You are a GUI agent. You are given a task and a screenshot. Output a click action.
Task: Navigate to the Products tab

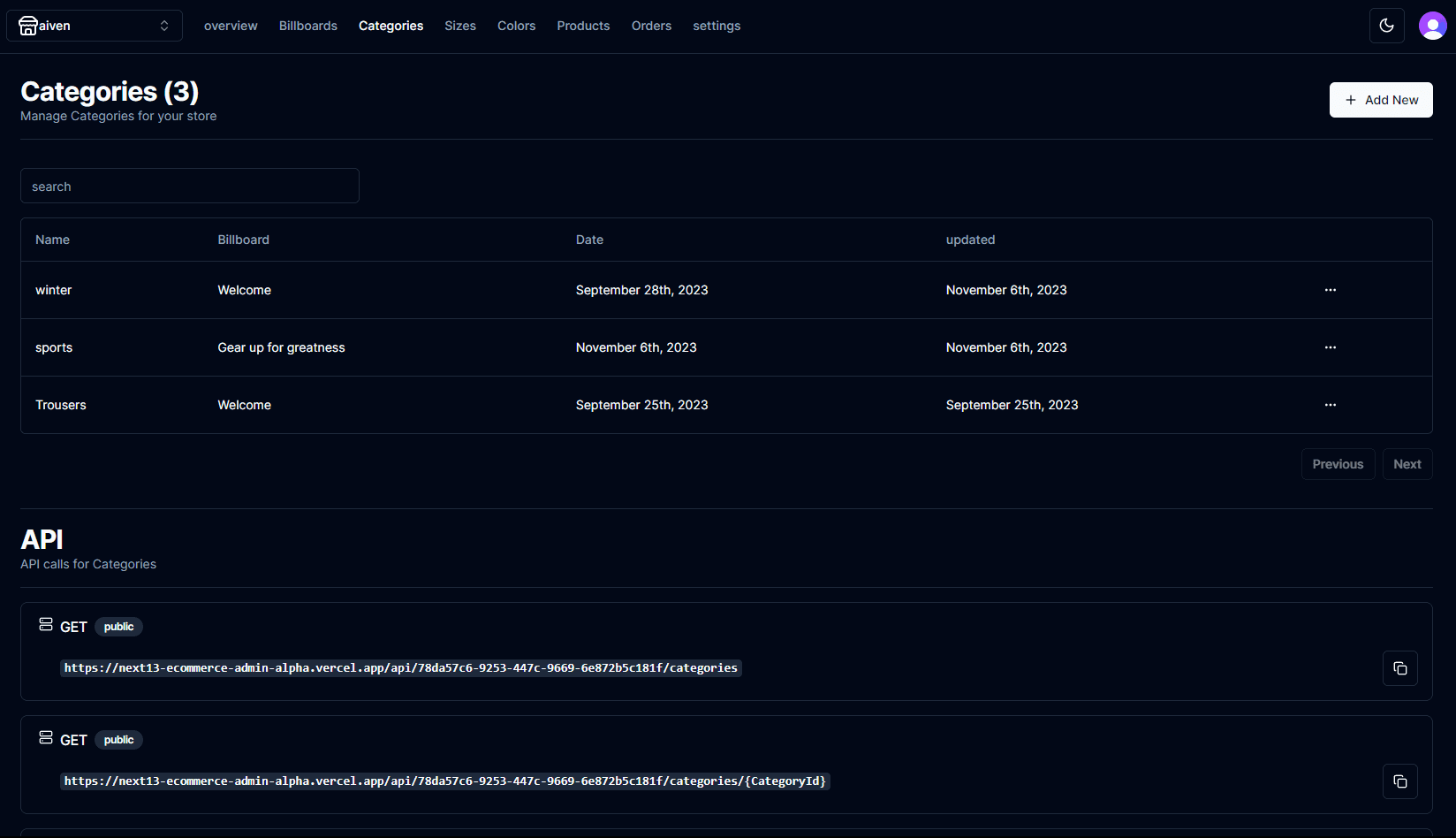(x=583, y=26)
